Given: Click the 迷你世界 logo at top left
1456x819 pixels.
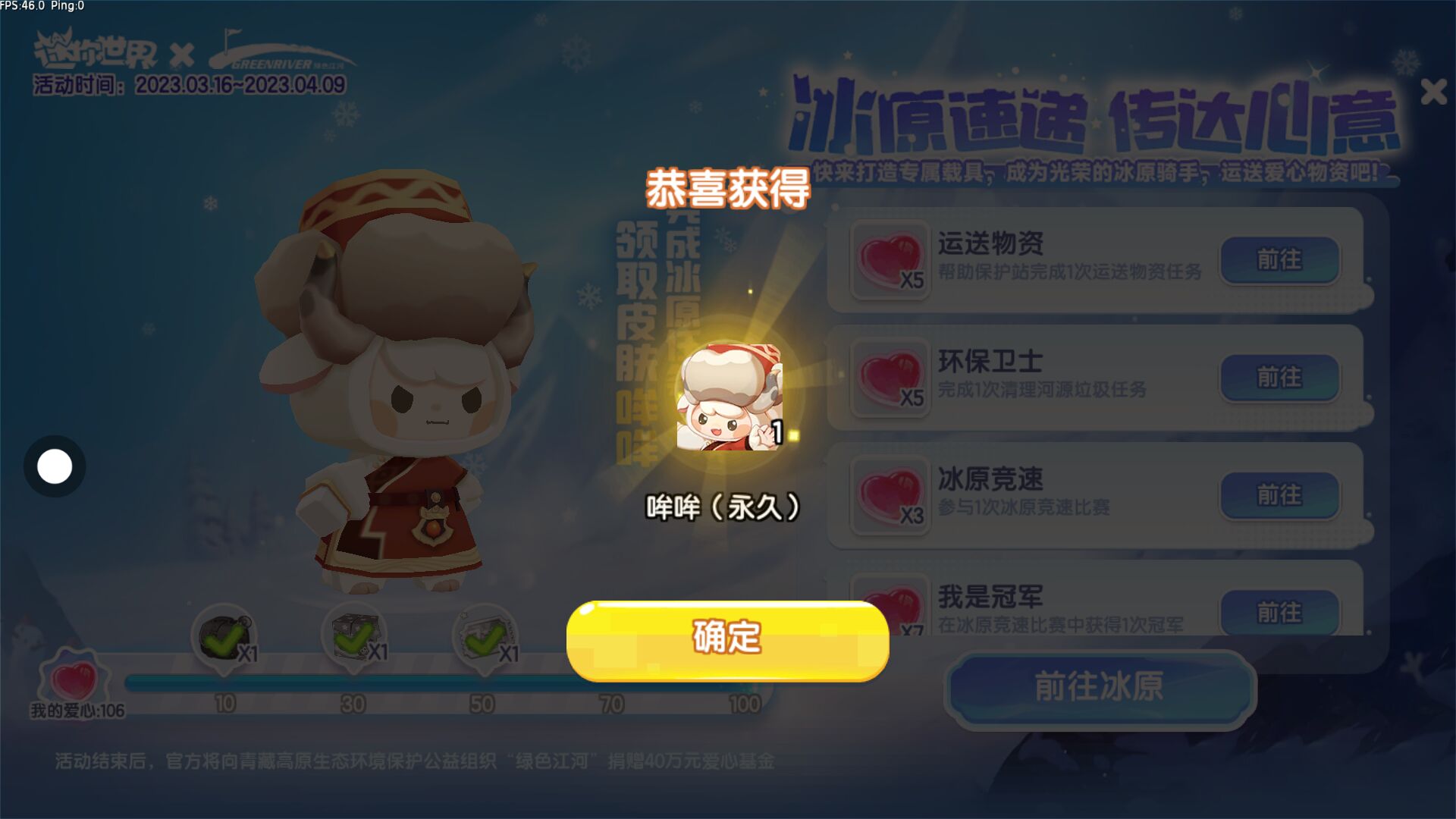Looking at the screenshot, I should (x=95, y=50).
